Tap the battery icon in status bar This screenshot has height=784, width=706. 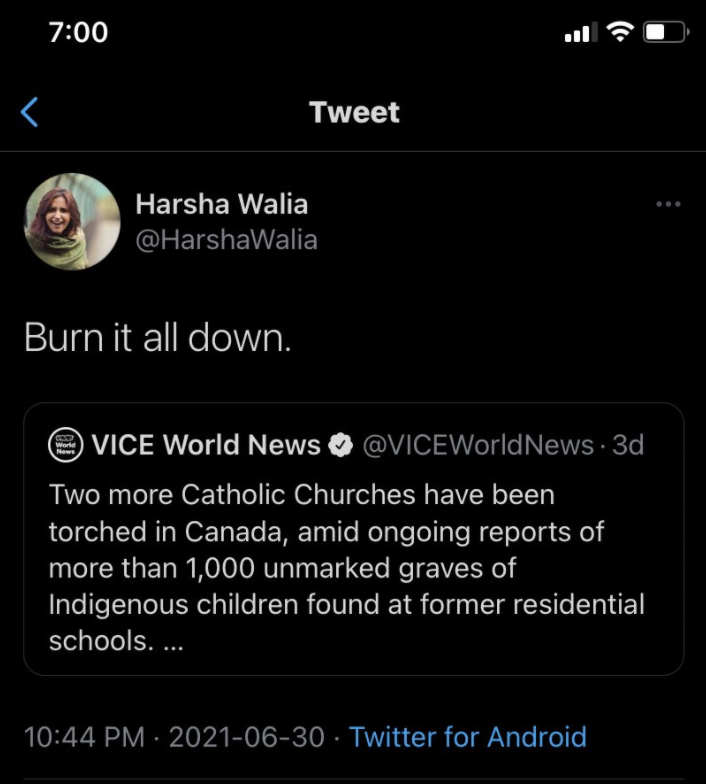(x=665, y=32)
